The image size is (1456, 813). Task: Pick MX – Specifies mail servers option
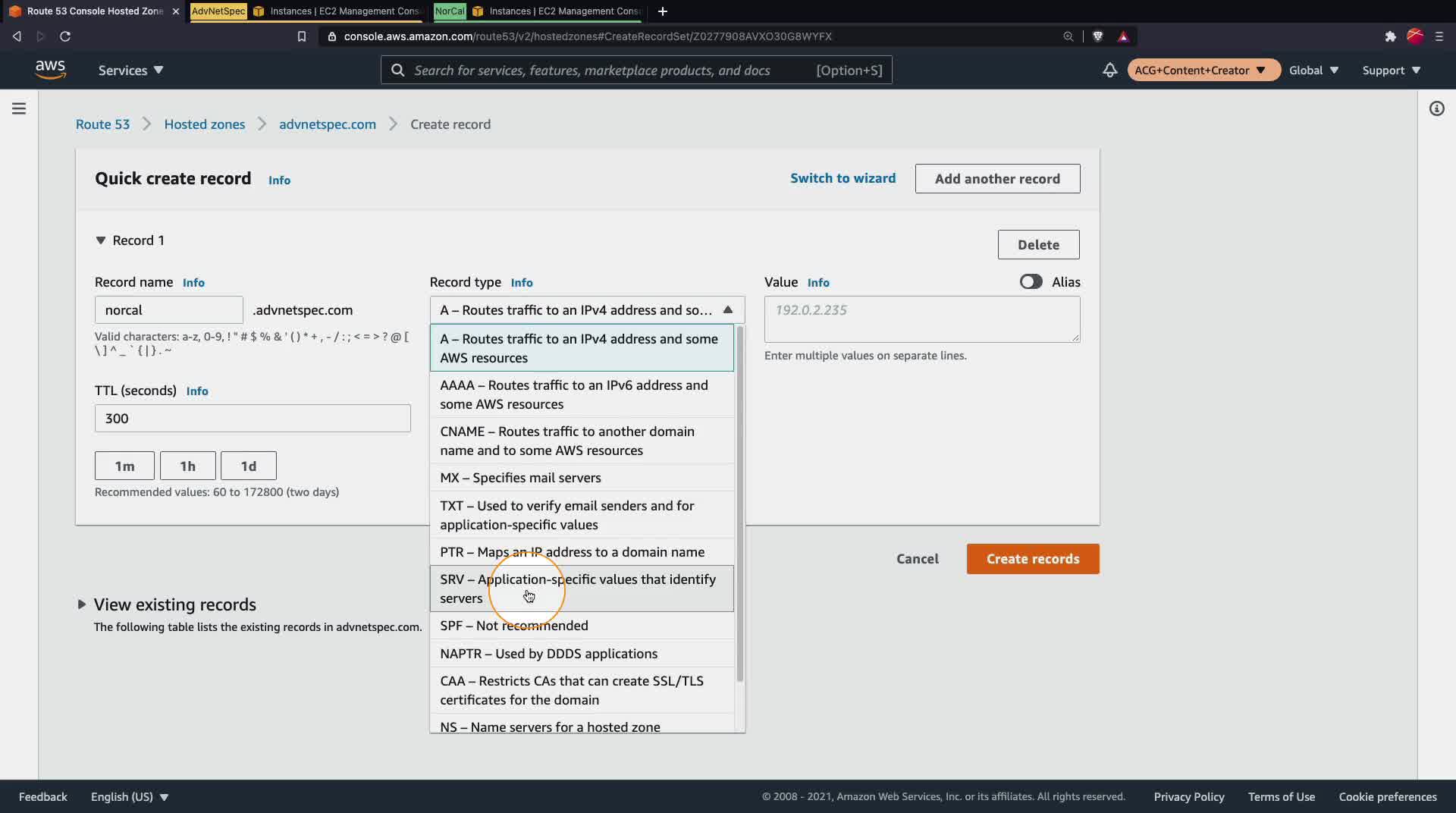(582, 478)
